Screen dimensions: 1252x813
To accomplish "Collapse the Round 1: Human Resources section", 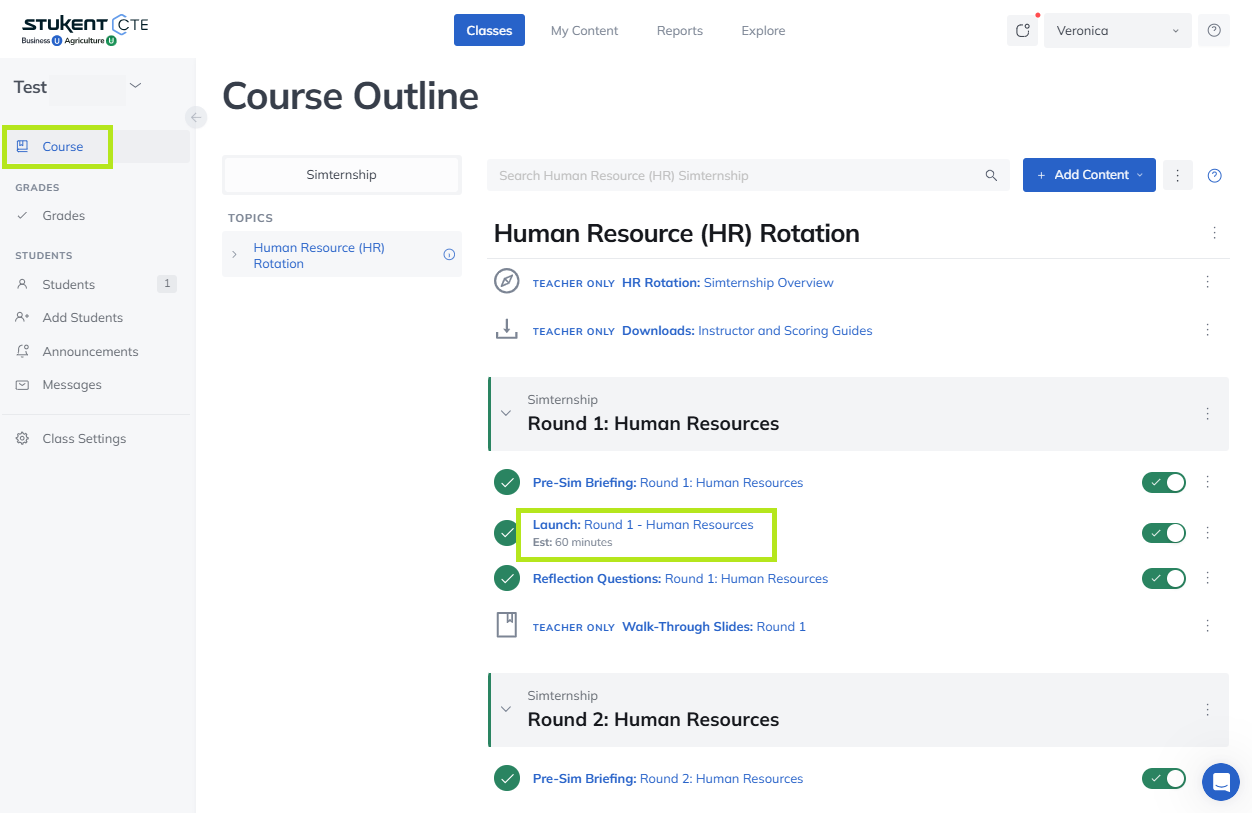I will coord(506,413).
